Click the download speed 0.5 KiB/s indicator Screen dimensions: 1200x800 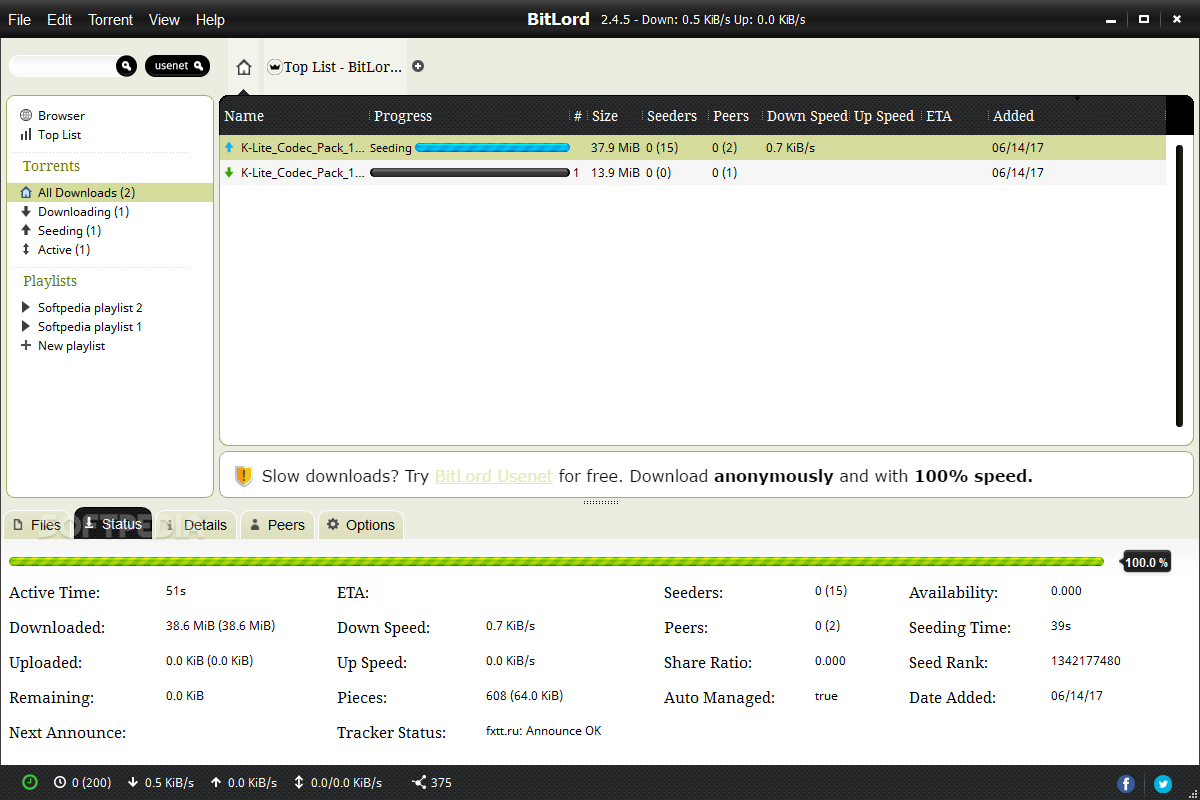[x=161, y=783]
